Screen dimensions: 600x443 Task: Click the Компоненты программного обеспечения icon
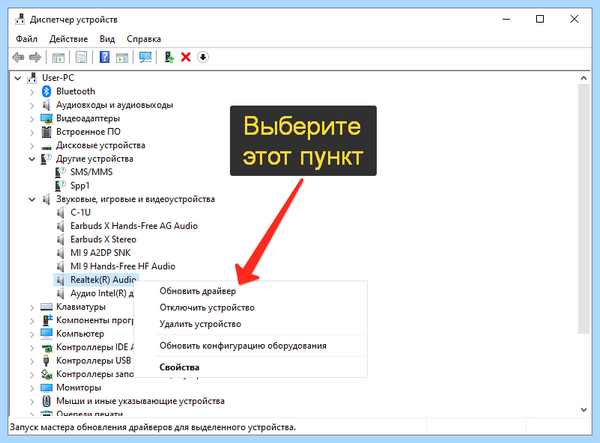pos(47,320)
